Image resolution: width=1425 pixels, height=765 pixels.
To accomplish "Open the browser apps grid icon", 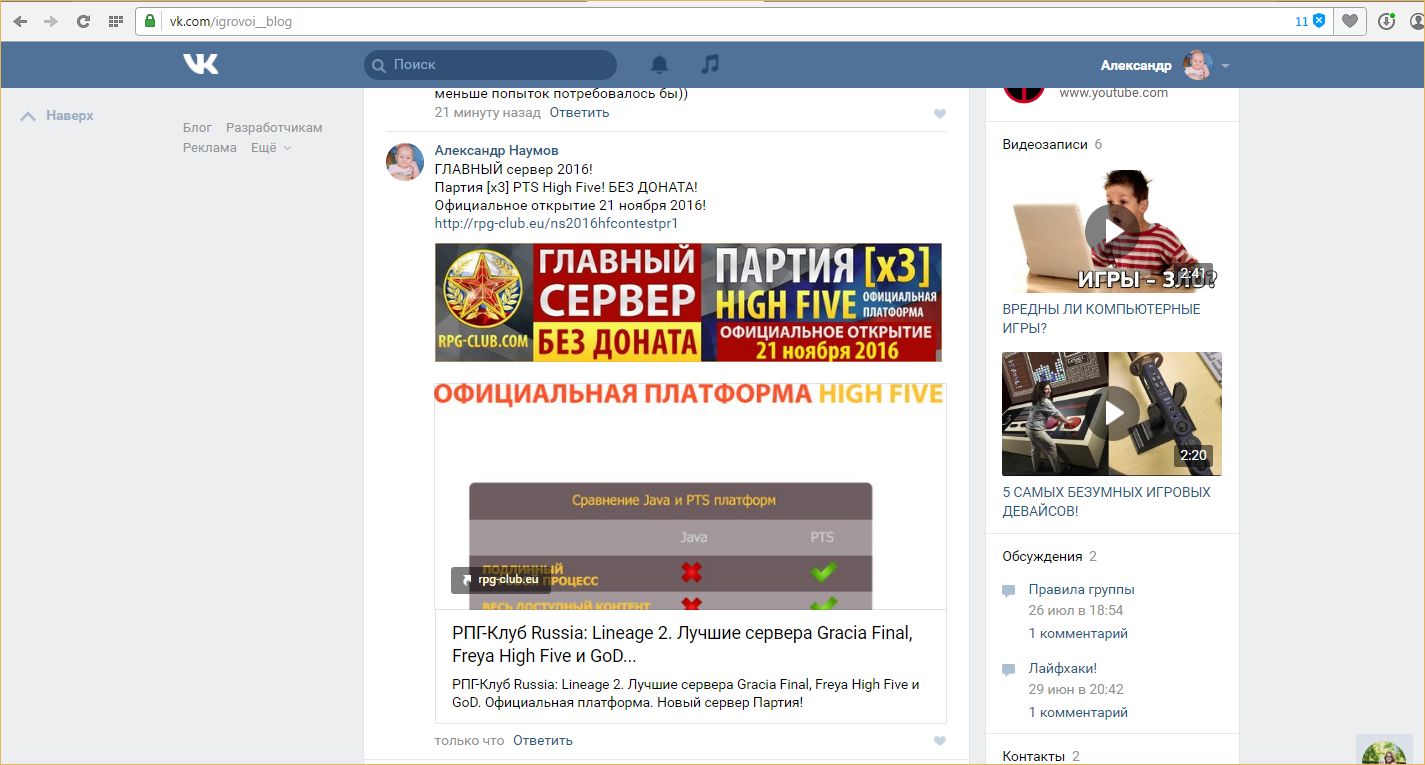I will 116,21.
